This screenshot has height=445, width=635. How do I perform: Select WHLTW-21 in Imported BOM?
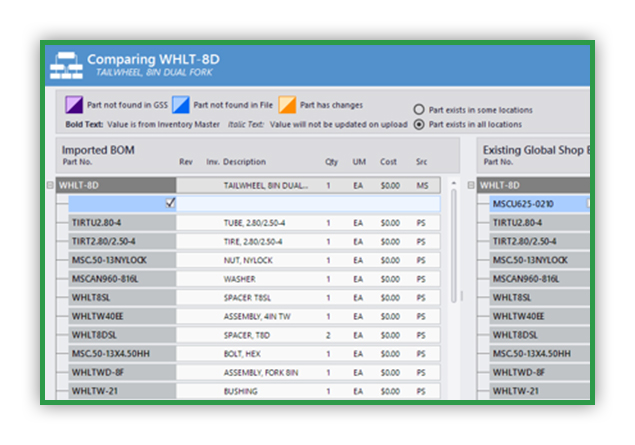122,391
